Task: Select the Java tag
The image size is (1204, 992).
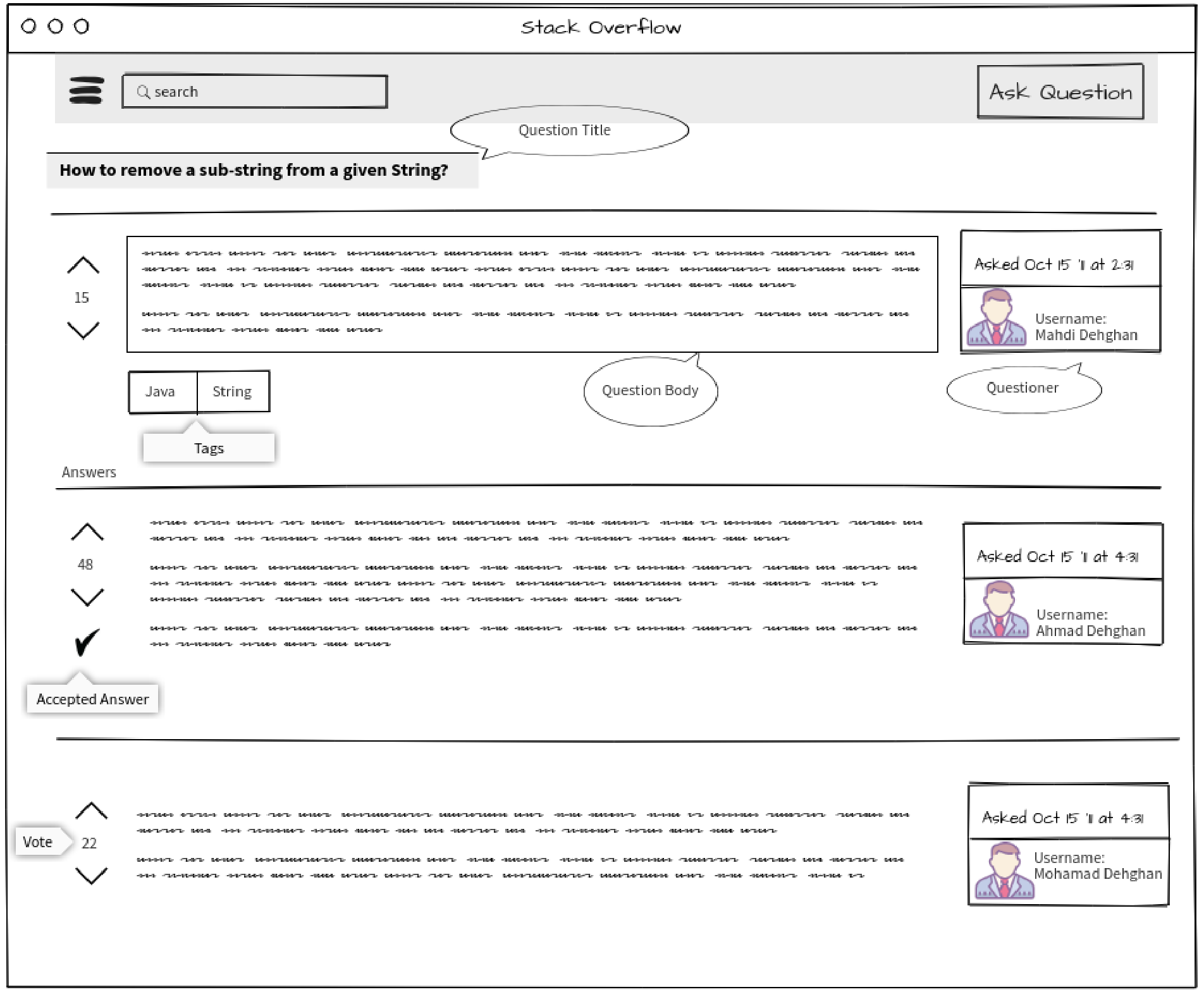Action: [x=163, y=392]
